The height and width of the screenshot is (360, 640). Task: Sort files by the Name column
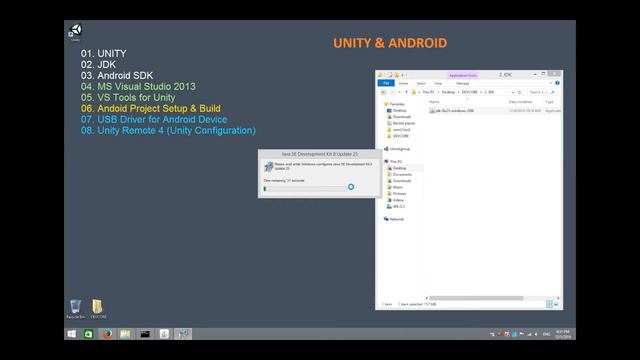point(434,102)
